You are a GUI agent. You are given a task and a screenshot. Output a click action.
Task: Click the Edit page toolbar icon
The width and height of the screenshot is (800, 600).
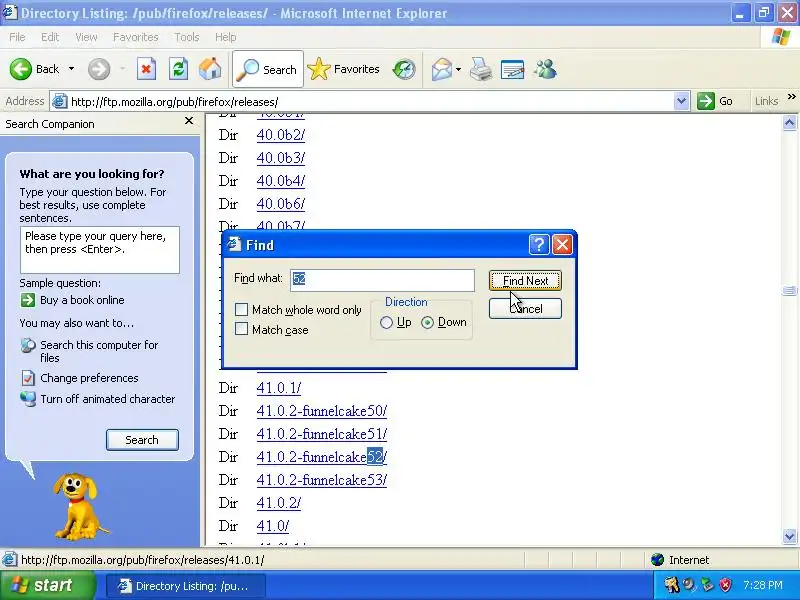(513, 69)
